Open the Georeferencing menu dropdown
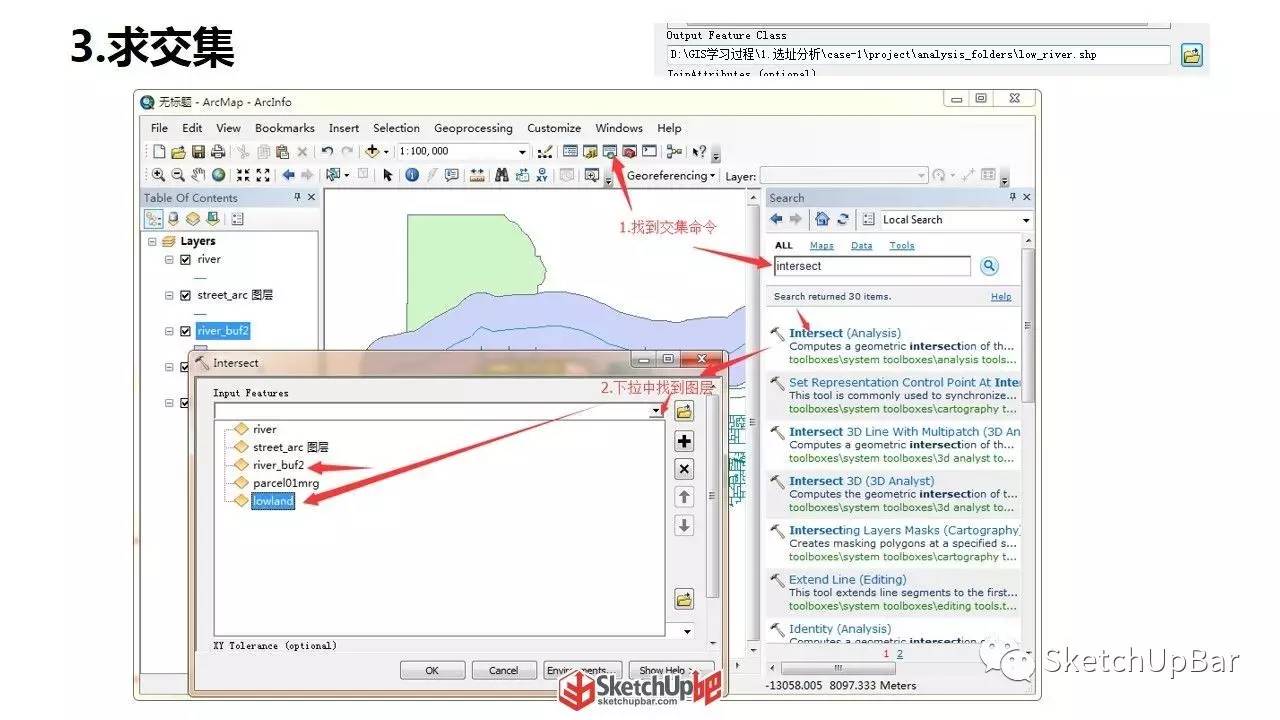The image size is (1280, 720). [x=671, y=176]
